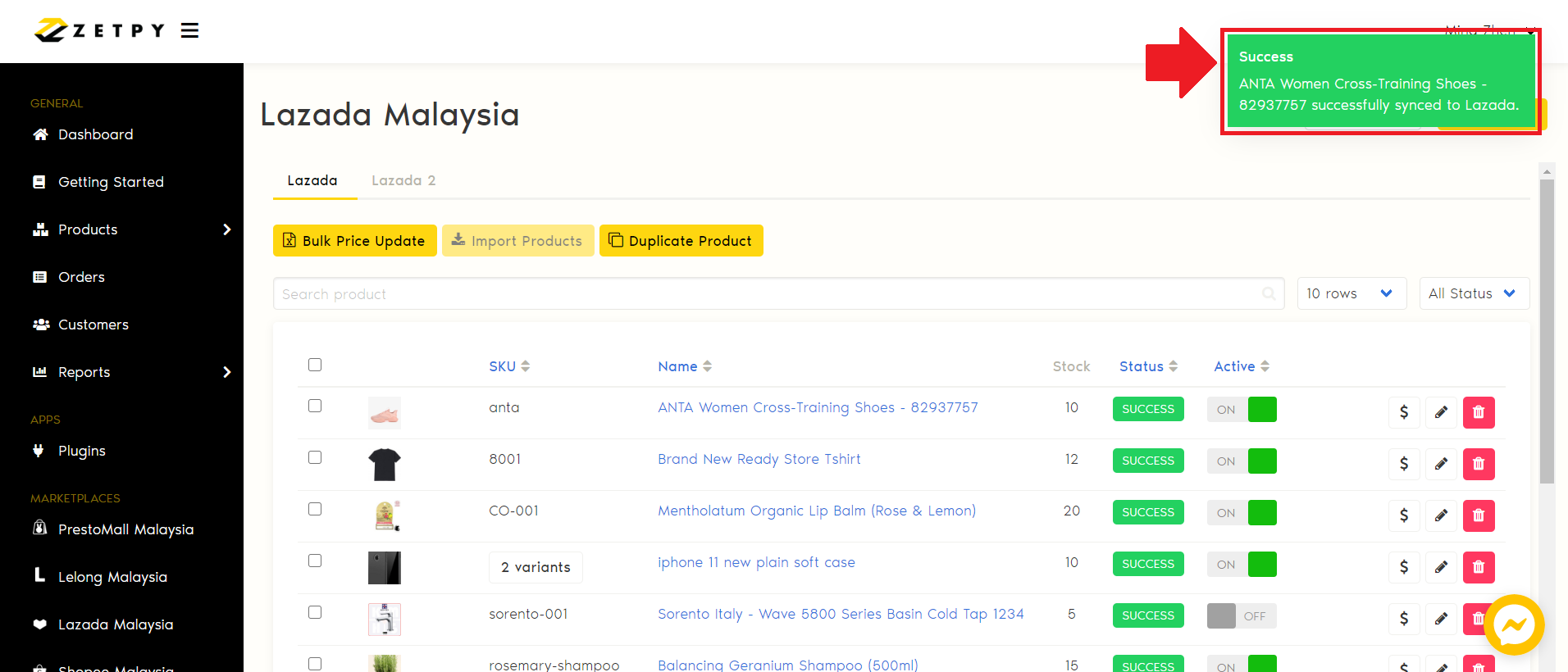Open the 10 rows dropdown

1351,293
